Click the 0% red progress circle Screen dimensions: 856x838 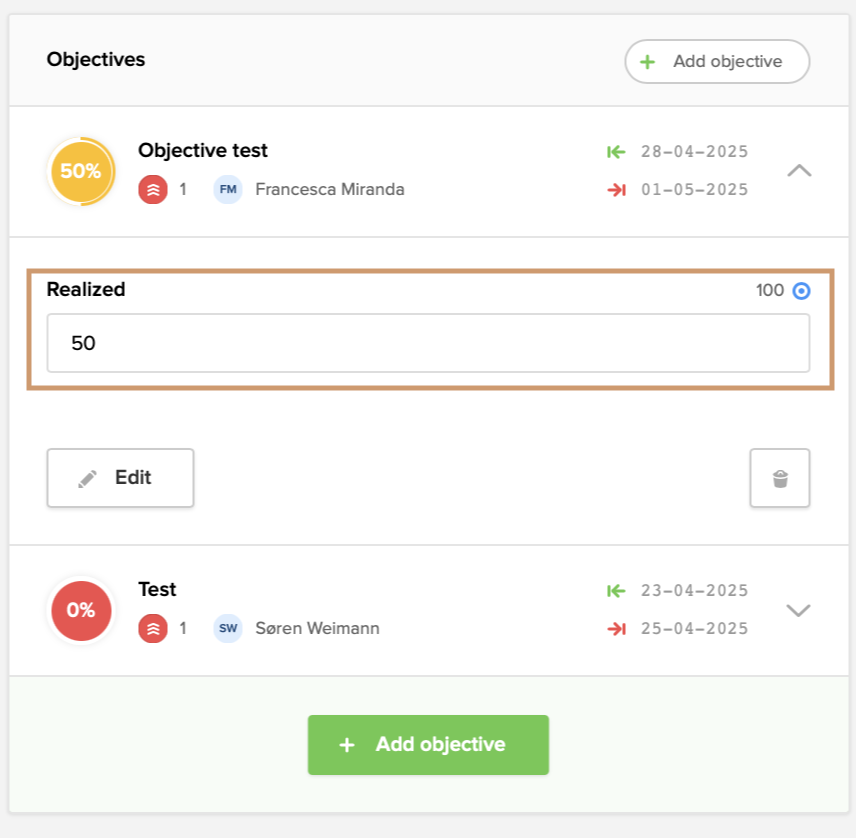click(80, 610)
